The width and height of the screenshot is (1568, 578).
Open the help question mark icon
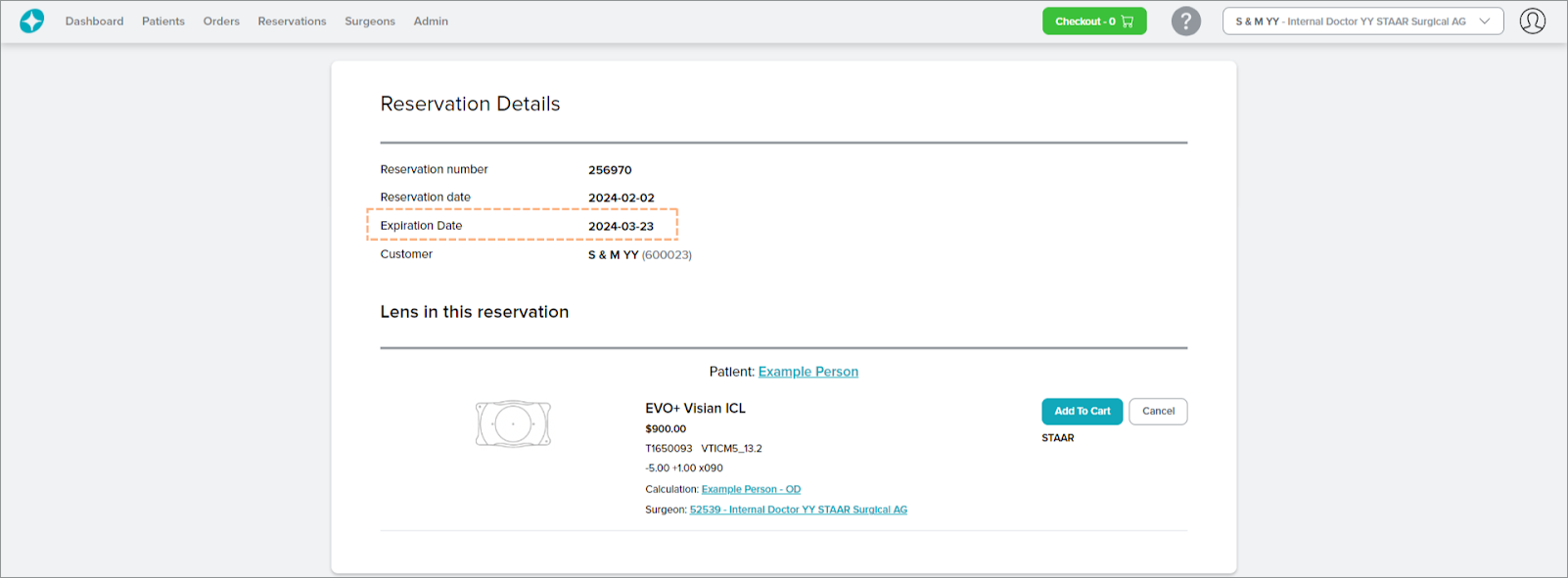(x=1185, y=21)
